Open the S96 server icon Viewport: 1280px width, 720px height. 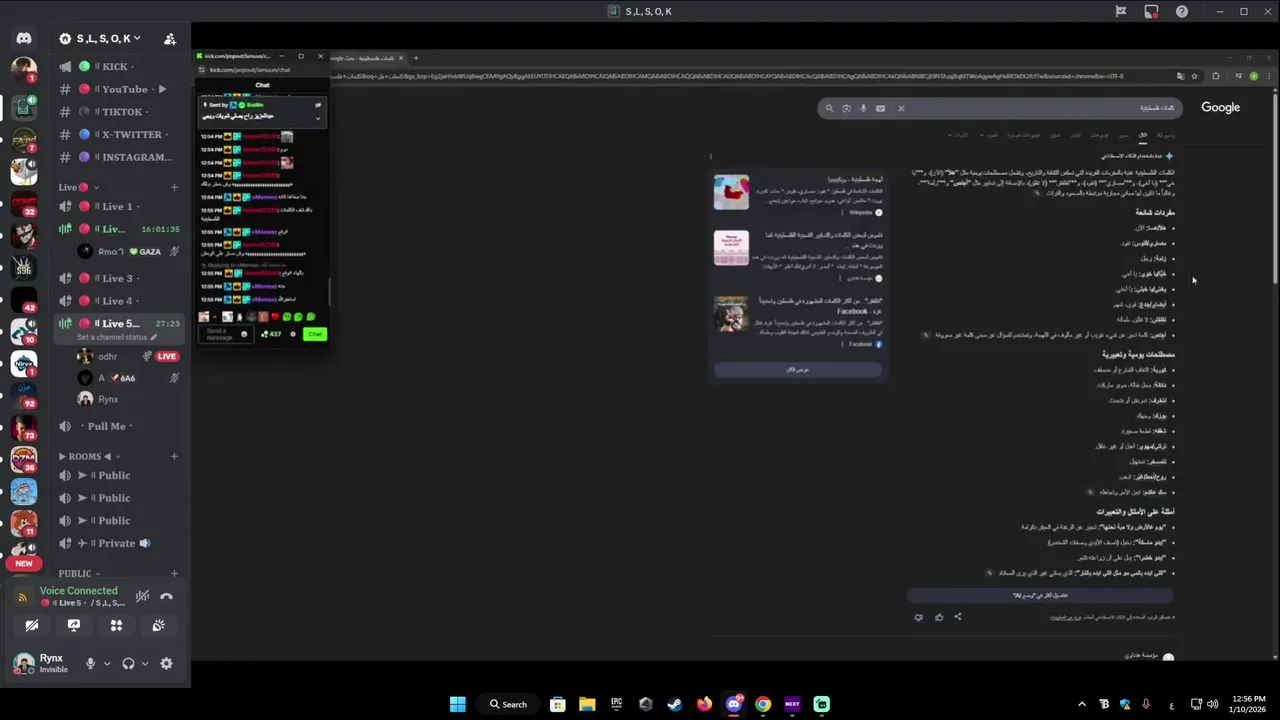[x=24, y=267]
